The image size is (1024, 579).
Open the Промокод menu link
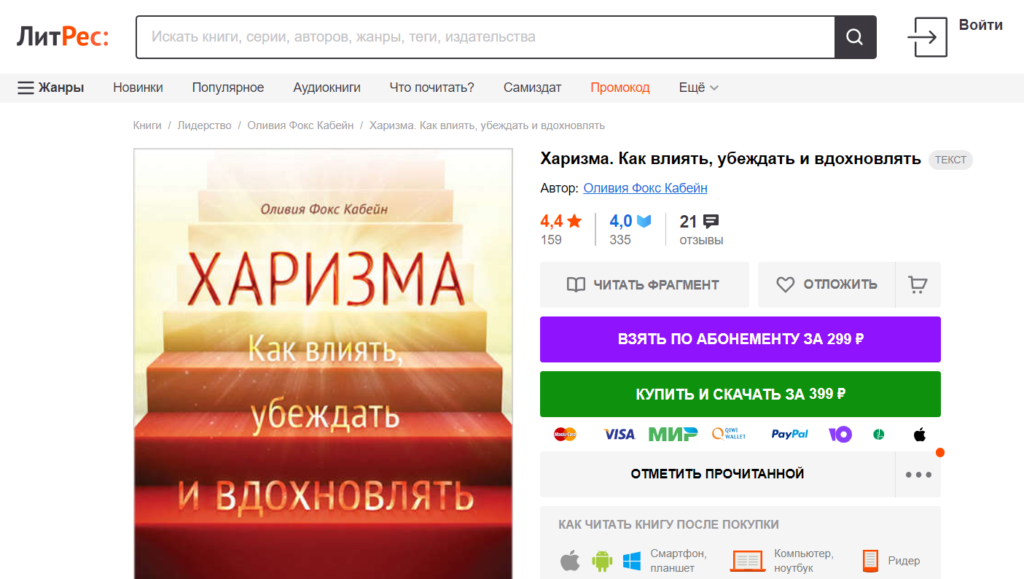pos(619,87)
